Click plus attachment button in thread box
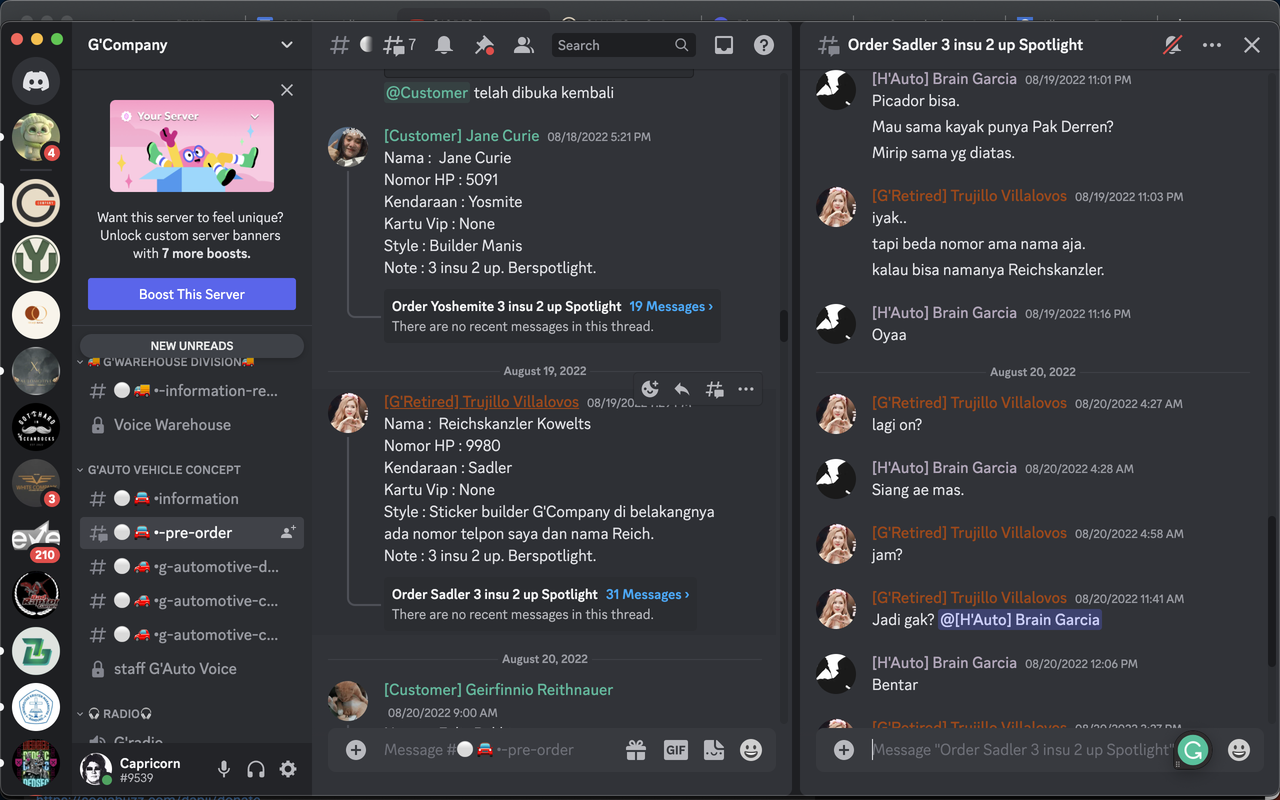This screenshot has height=800, width=1280. [844, 749]
